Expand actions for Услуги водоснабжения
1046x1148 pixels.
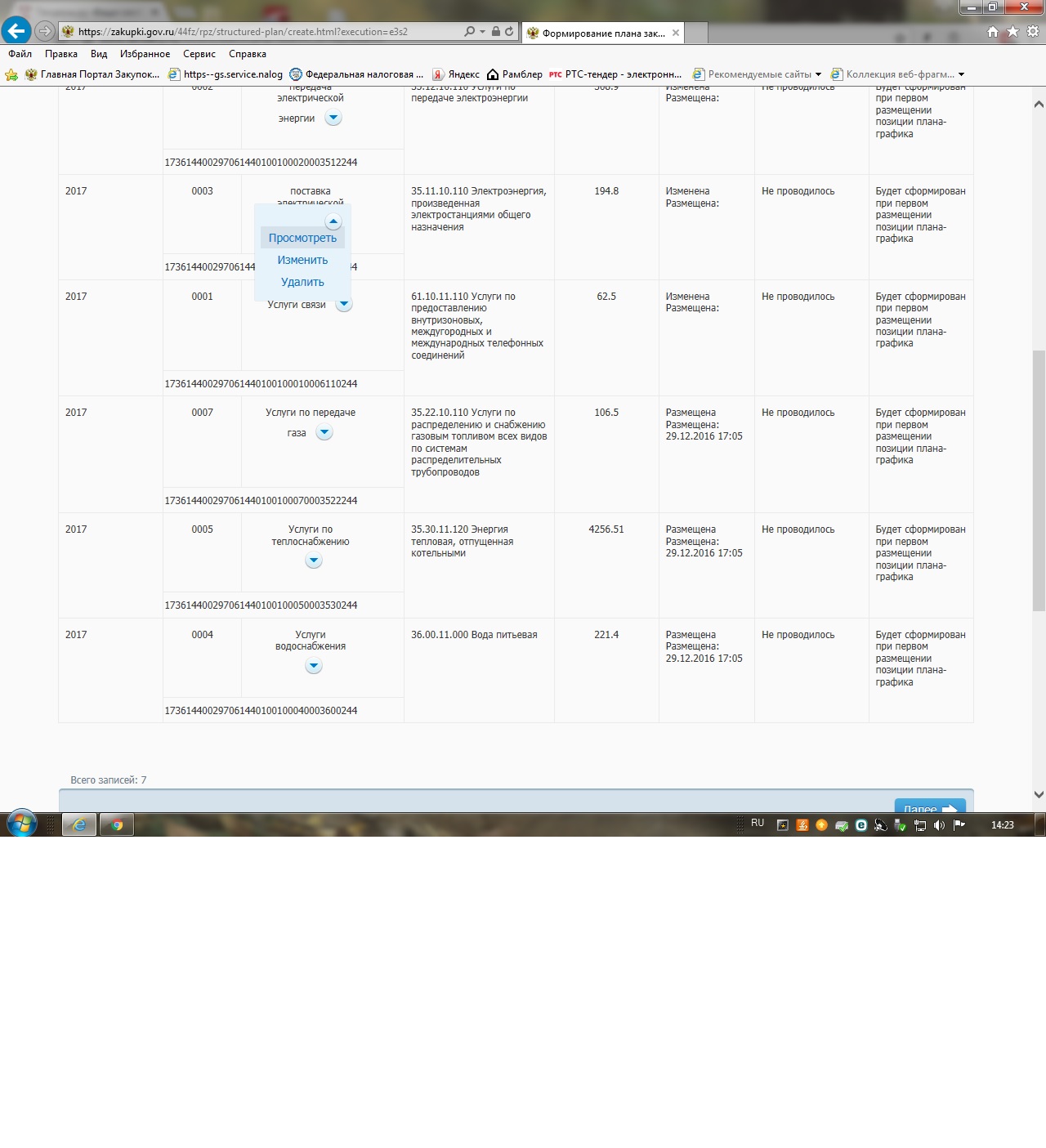tap(313, 666)
